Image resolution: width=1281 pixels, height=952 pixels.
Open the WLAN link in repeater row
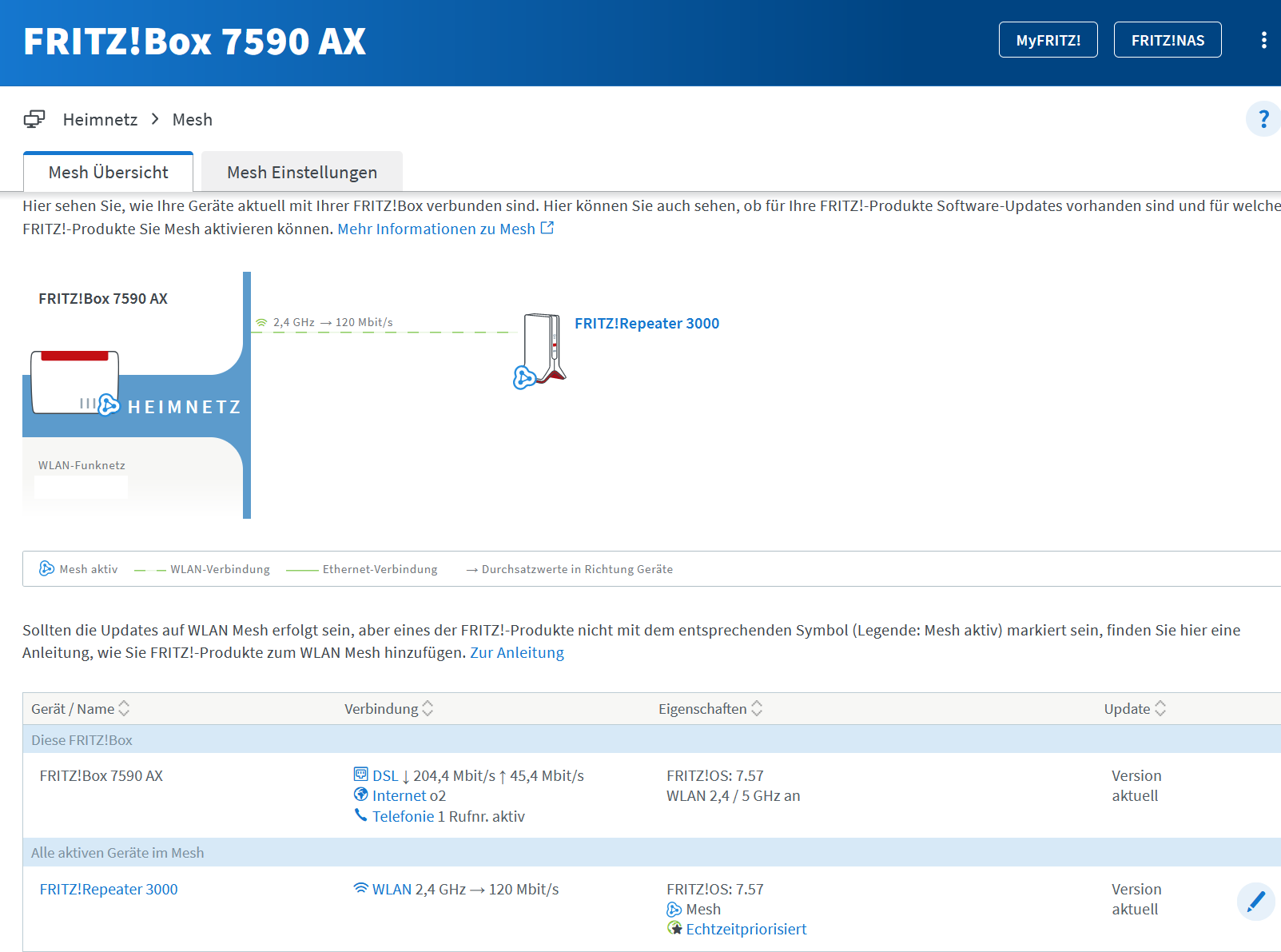point(392,889)
